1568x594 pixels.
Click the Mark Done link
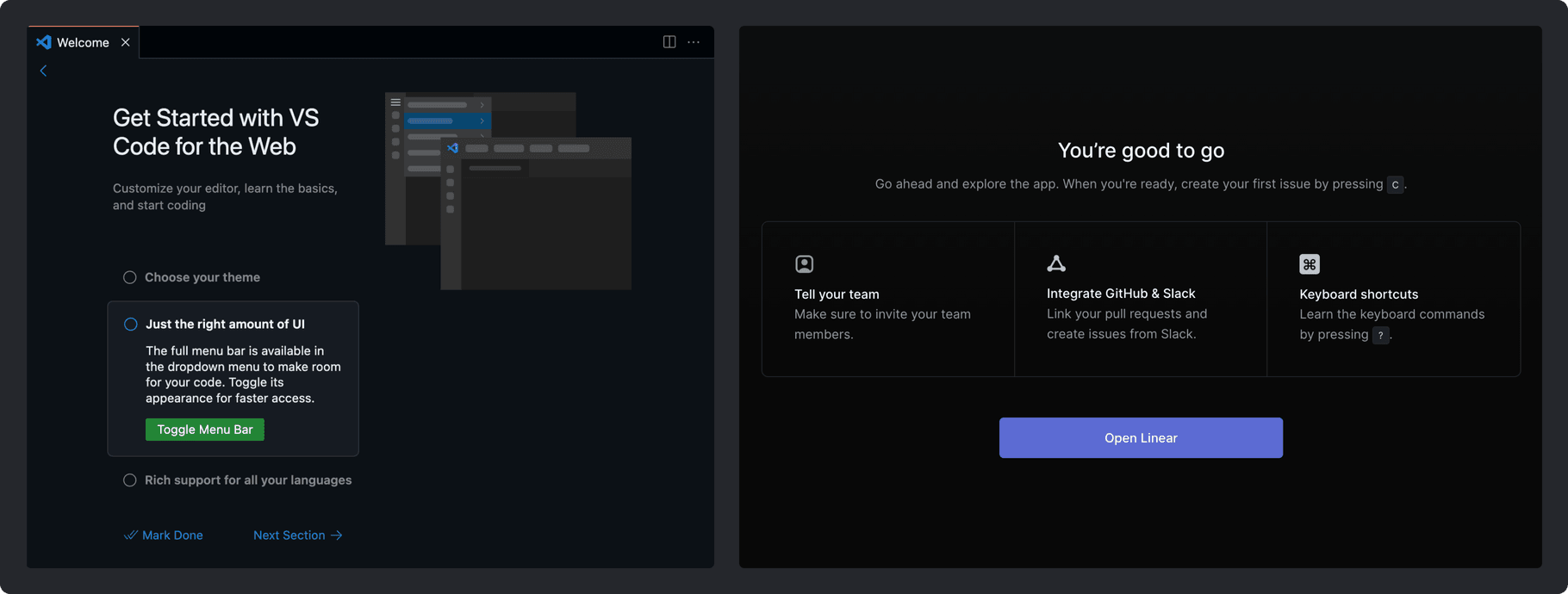[164, 535]
